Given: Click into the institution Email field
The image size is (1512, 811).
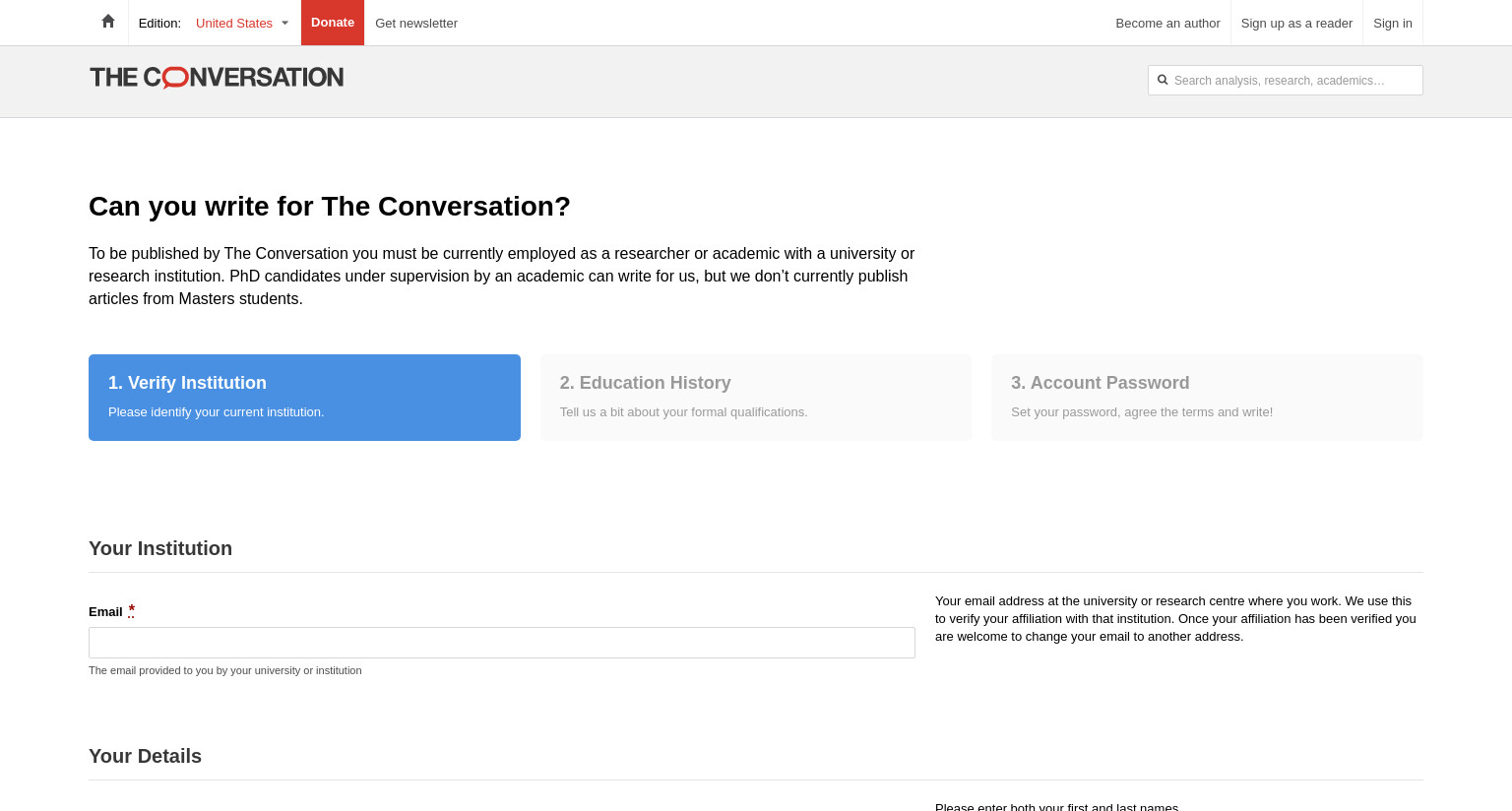Looking at the screenshot, I should tap(502, 643).
